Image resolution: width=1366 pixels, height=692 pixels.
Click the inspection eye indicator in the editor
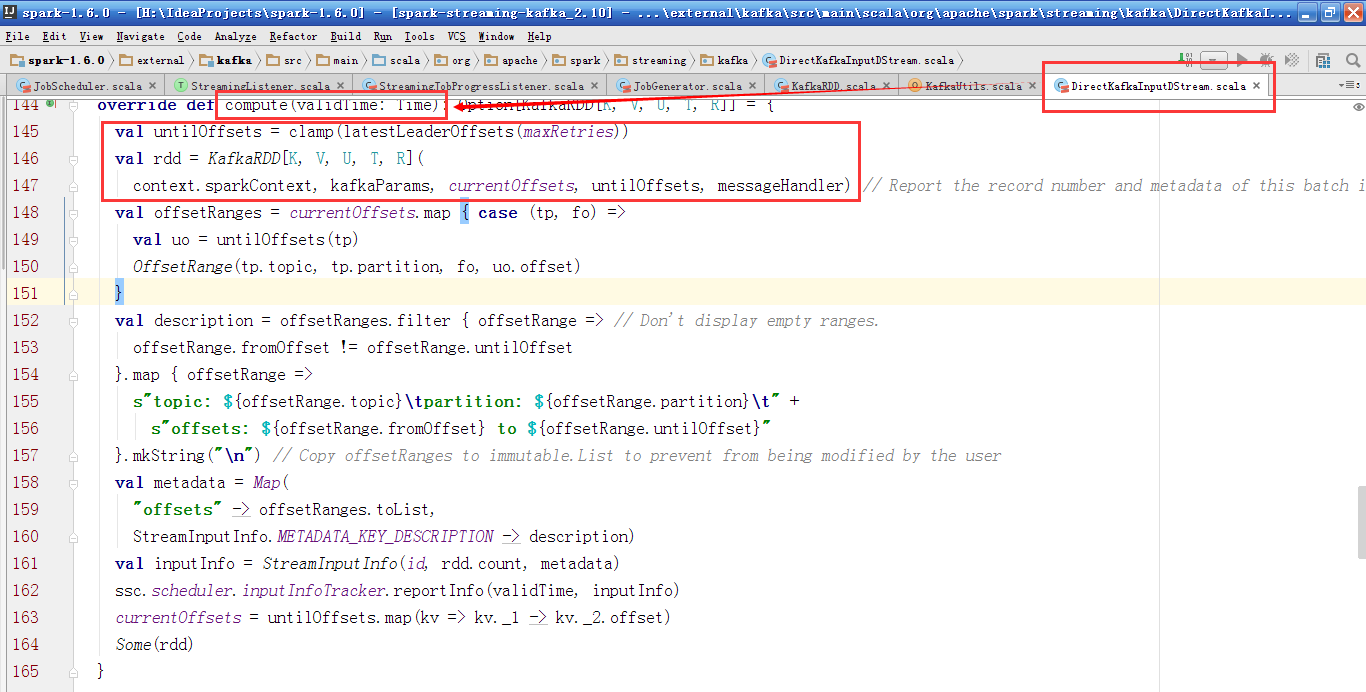point(1358,106)
